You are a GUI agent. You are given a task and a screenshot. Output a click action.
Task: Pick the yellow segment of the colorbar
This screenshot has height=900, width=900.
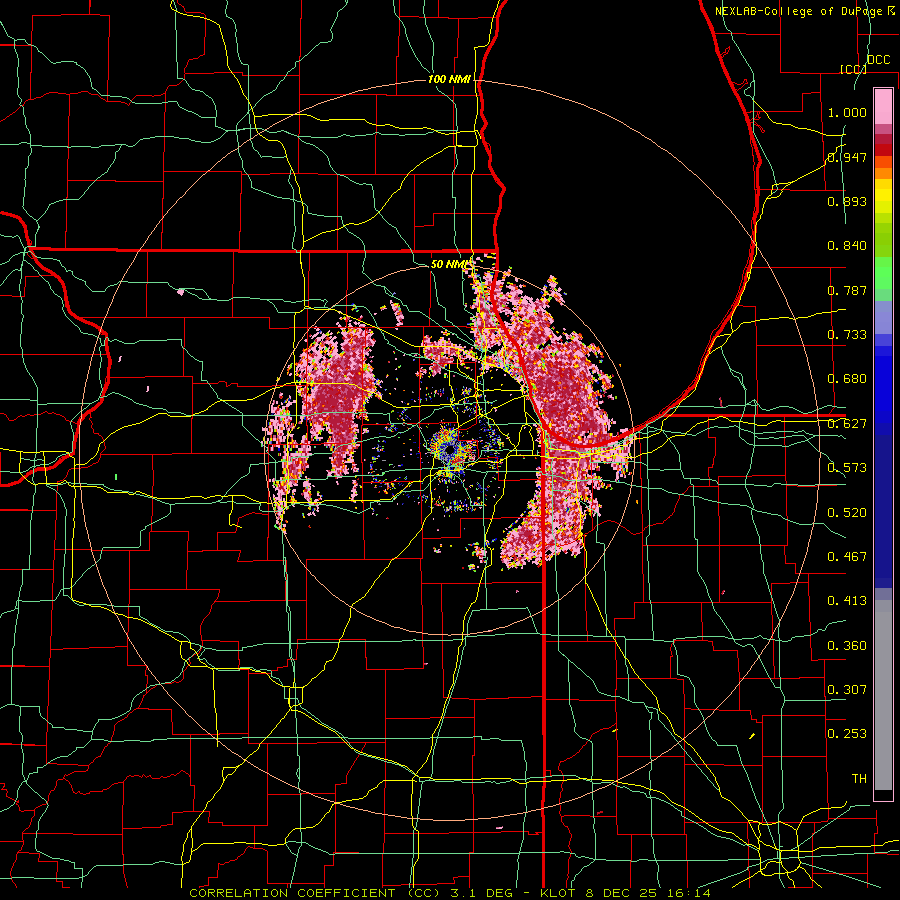[883, 197]
